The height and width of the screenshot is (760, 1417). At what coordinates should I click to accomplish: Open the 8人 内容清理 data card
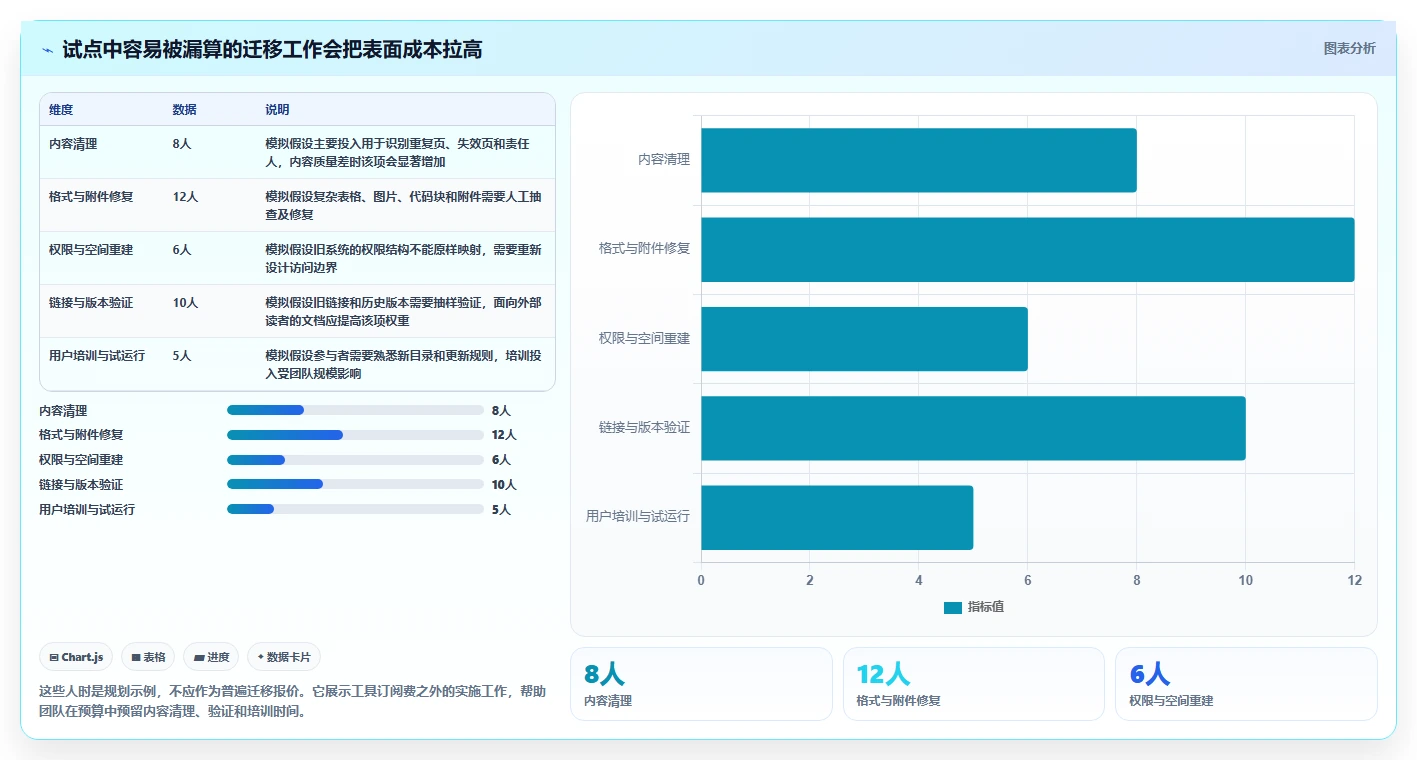(x=701, y=684)
